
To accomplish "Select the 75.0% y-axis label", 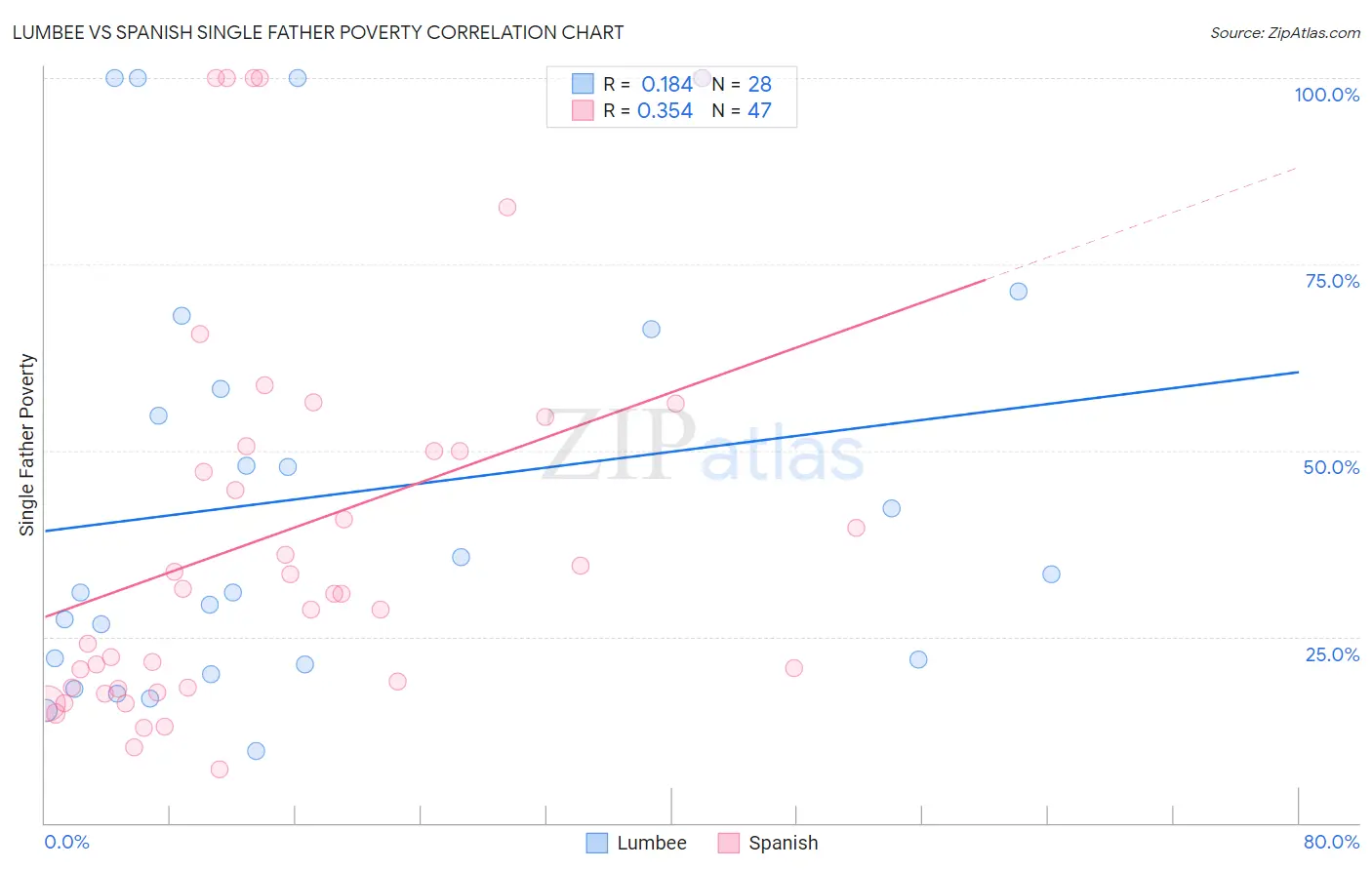I will pos(1332,281).
